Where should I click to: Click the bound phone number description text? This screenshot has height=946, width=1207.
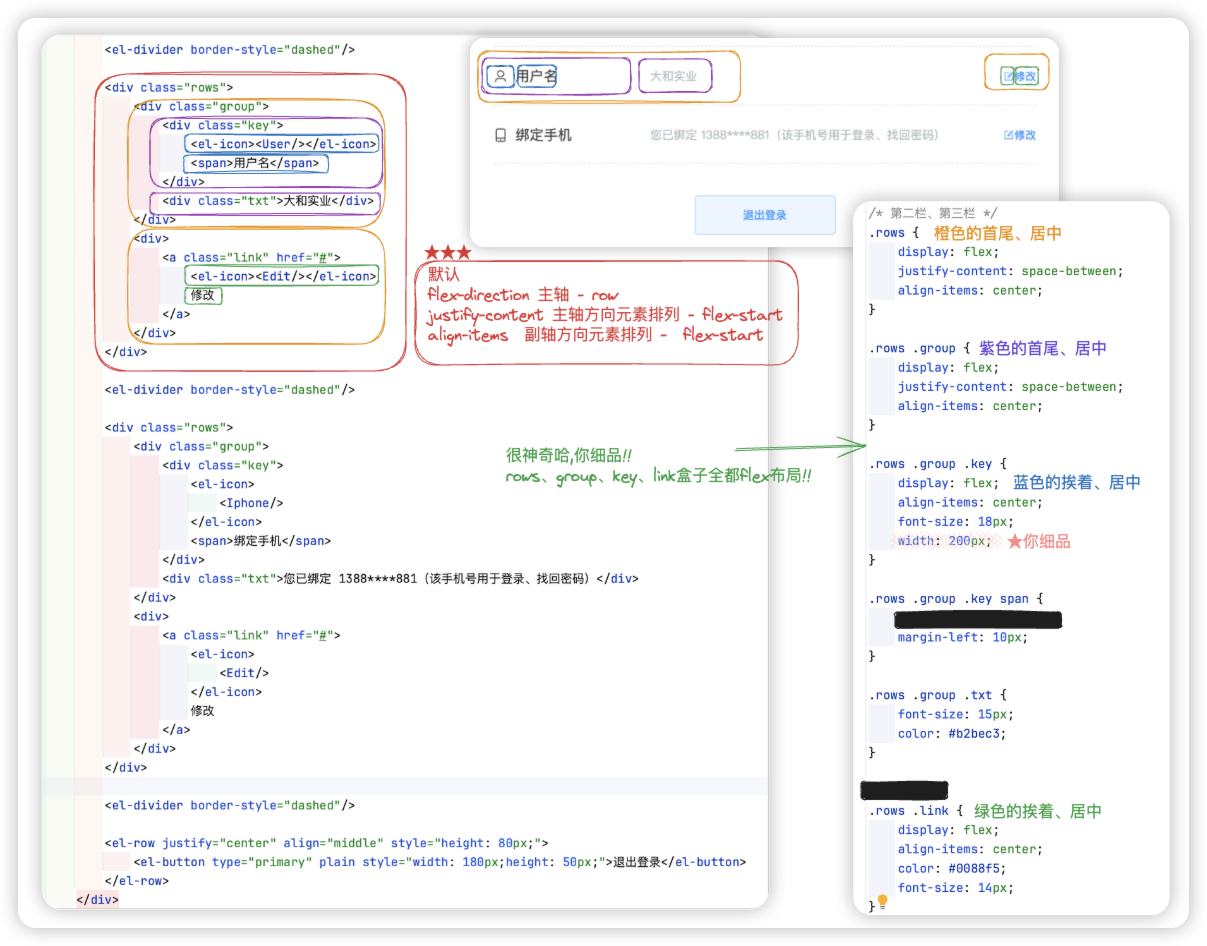pyautogui.click(x=794, y=135)
